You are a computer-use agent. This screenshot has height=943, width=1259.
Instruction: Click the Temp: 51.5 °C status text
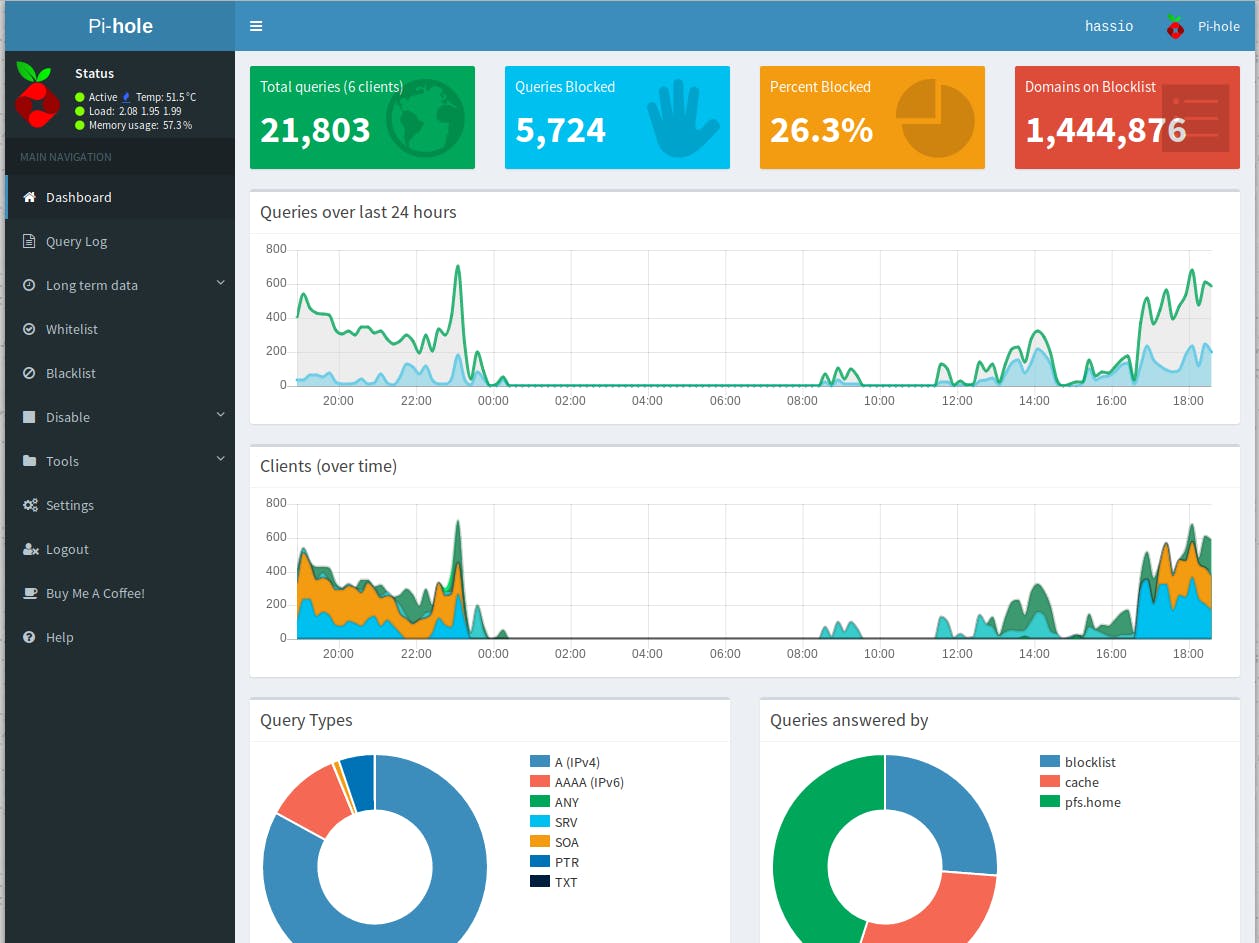click(166, 97)
